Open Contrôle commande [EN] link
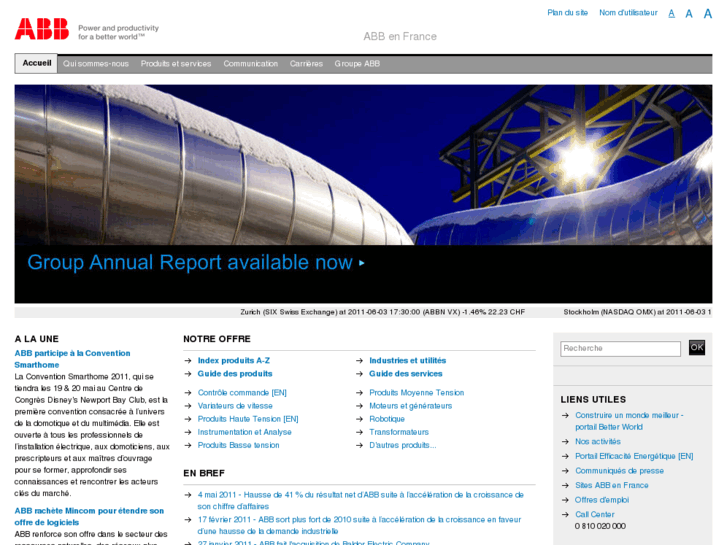Screen dimensions: 727x545 pyautogui.click(x=242, y=392)
